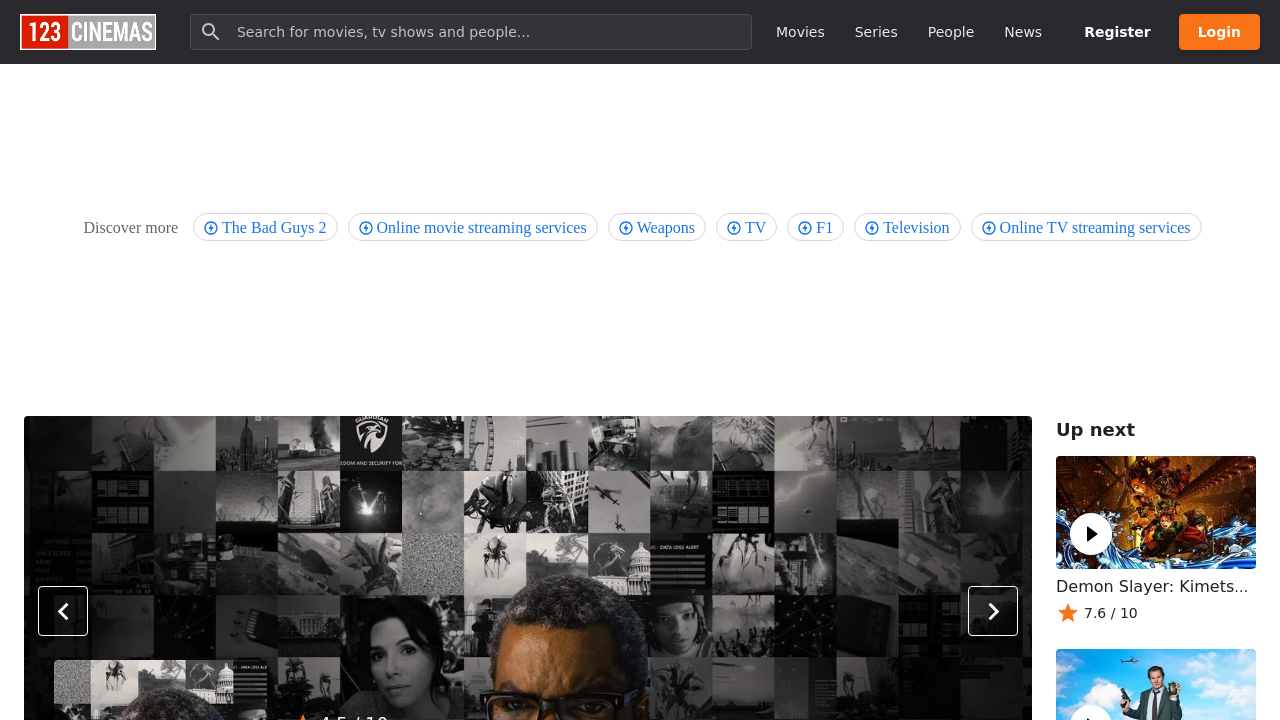
Task: Click the small poster thumbnail in slider
Action: point(160,690)
